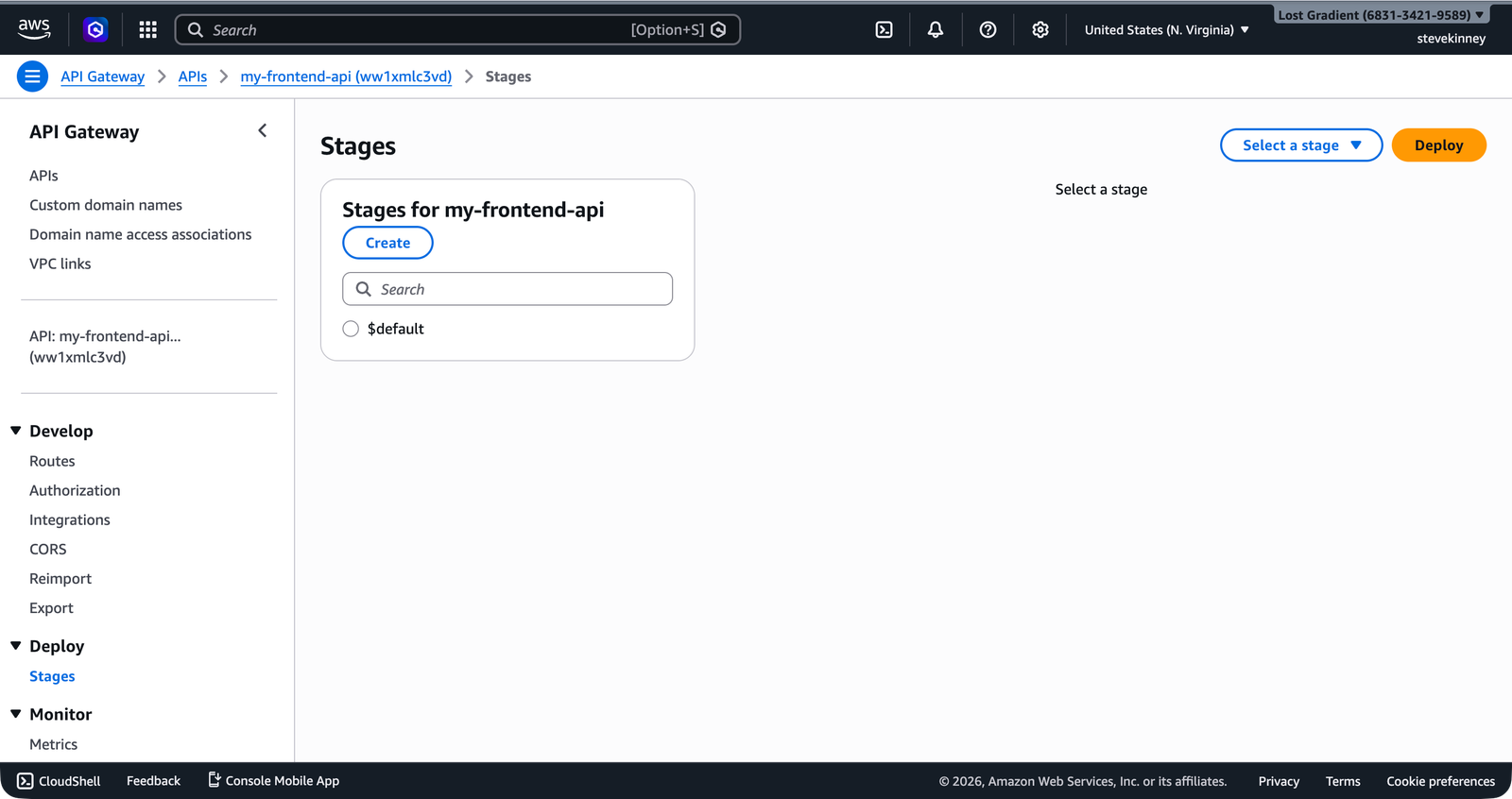This screenshot has width=1512, height=799.
Task: Open Routes under Develop
Action: tap(52, 461)
